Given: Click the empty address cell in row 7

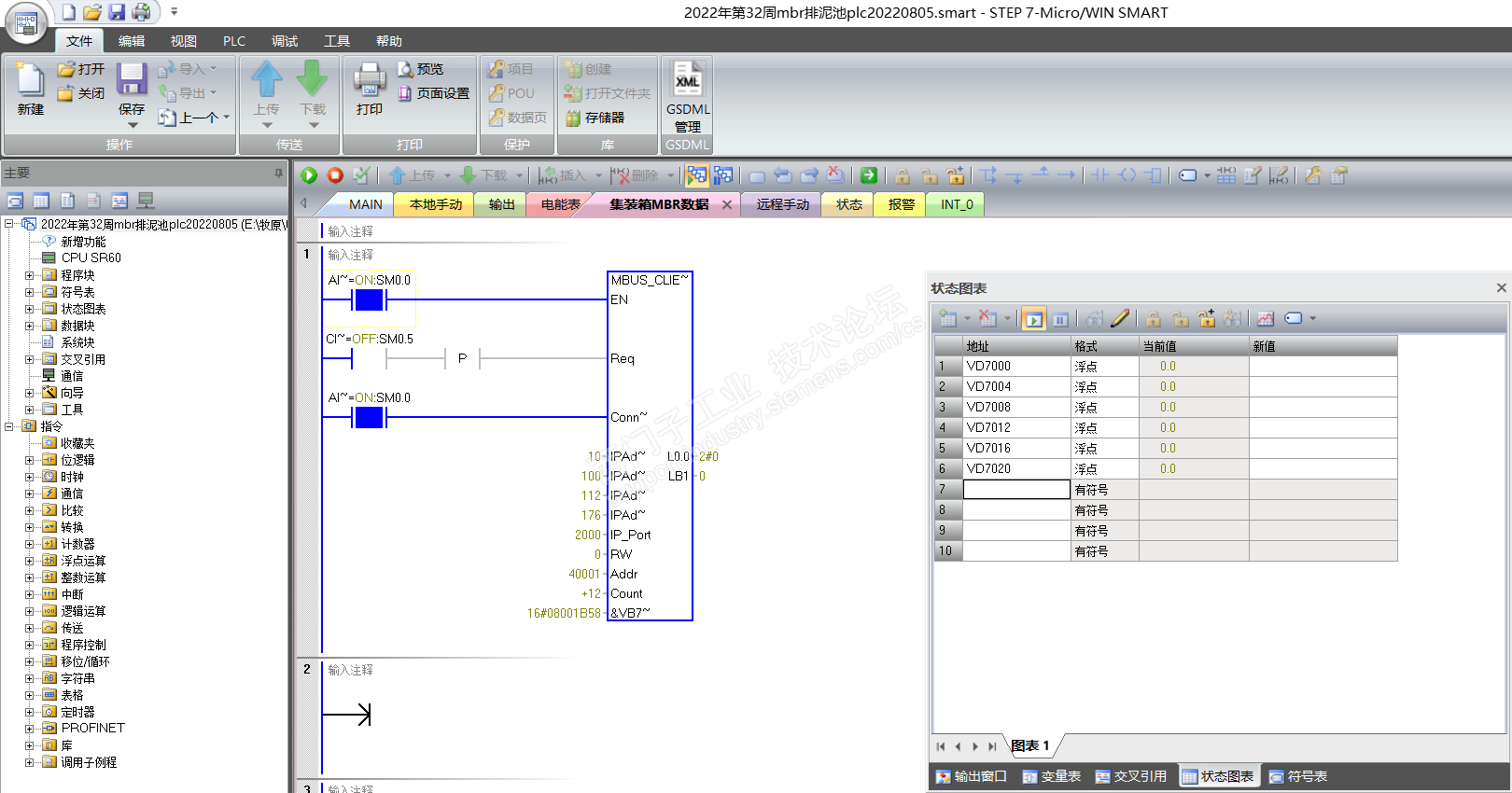Looking at the screenshot, I should [x=1016, y=489].
